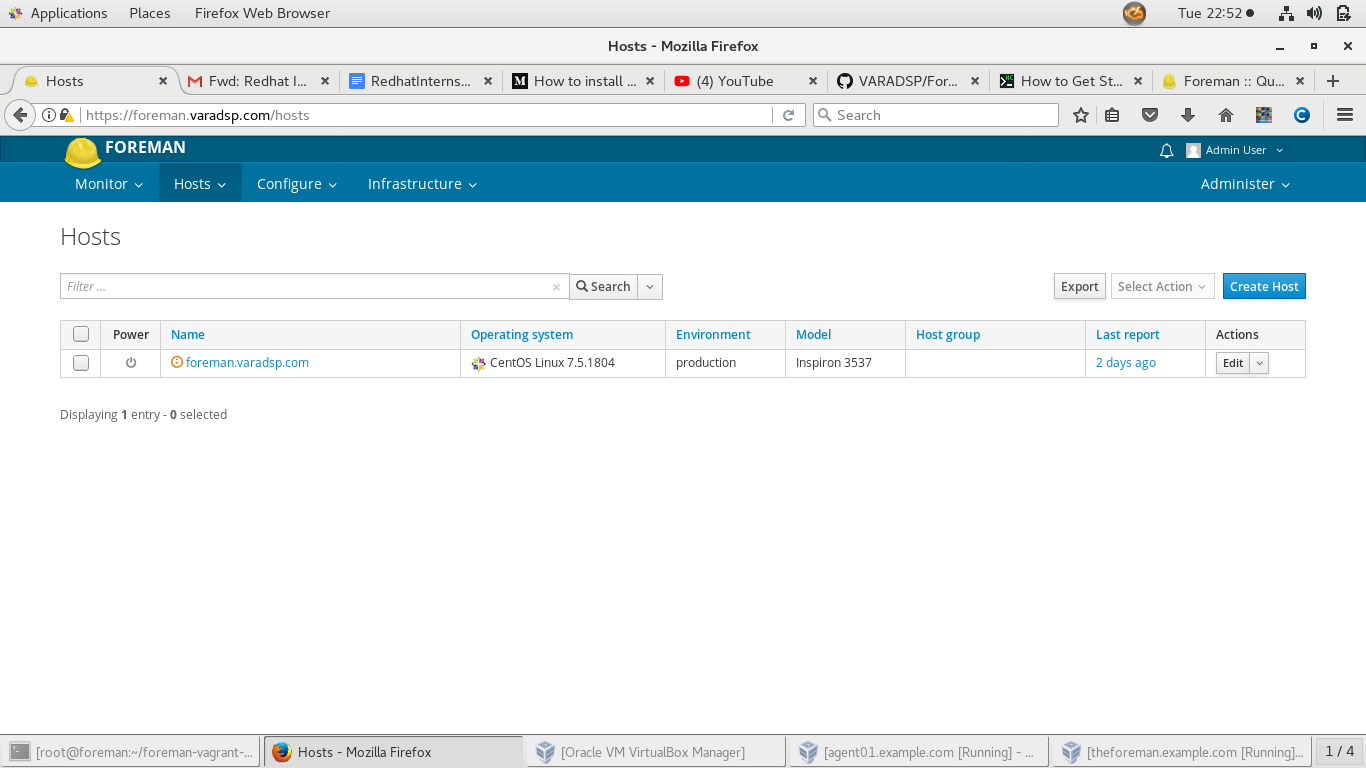
Task: Show site identity info icon
Action: pyautogui.click(x=48, y=115)
